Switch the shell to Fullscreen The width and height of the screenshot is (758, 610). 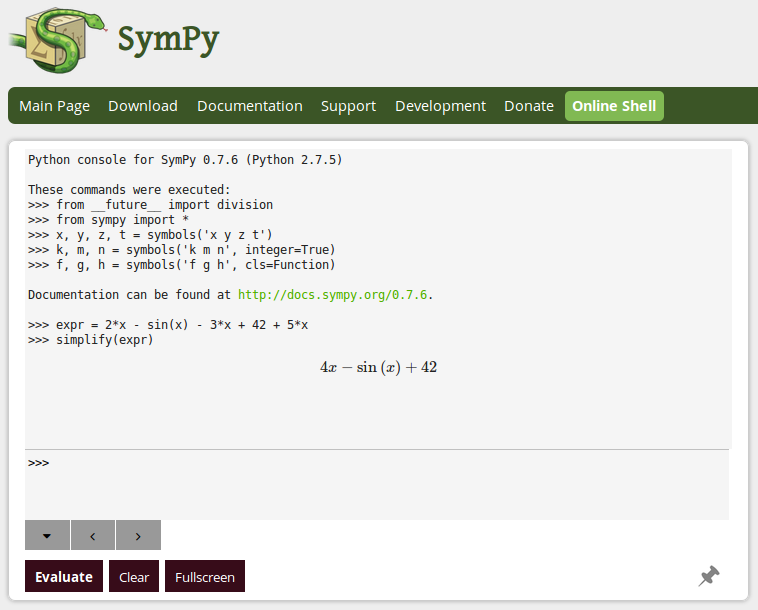[205, 577]
